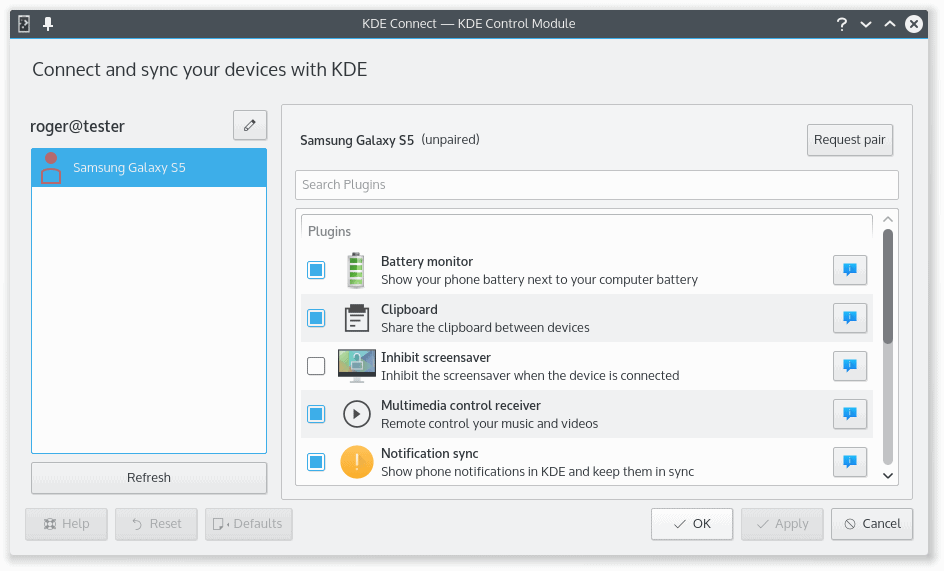The height and width of the screenshot is (571, 944).
Task: Select Samsung Galaxy S5 in device list
Action: [149, 168]
